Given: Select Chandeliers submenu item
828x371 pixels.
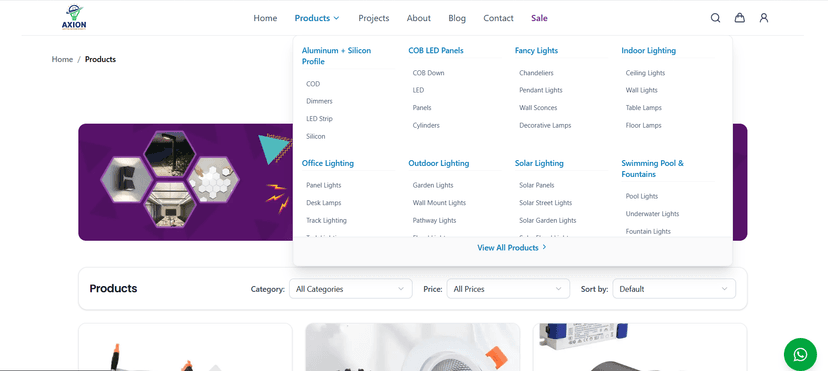Looking at the screenshot, I should [537, 73].
